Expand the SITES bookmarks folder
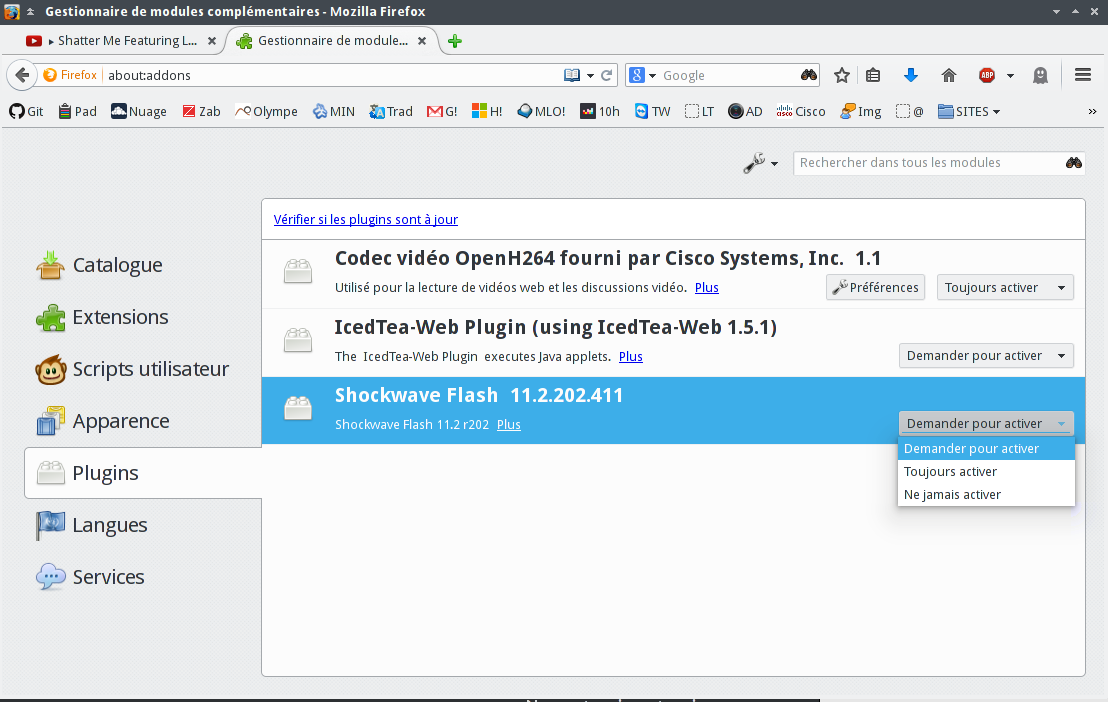The width and height of the screenshot is (1108, 702). pos(969,111)
